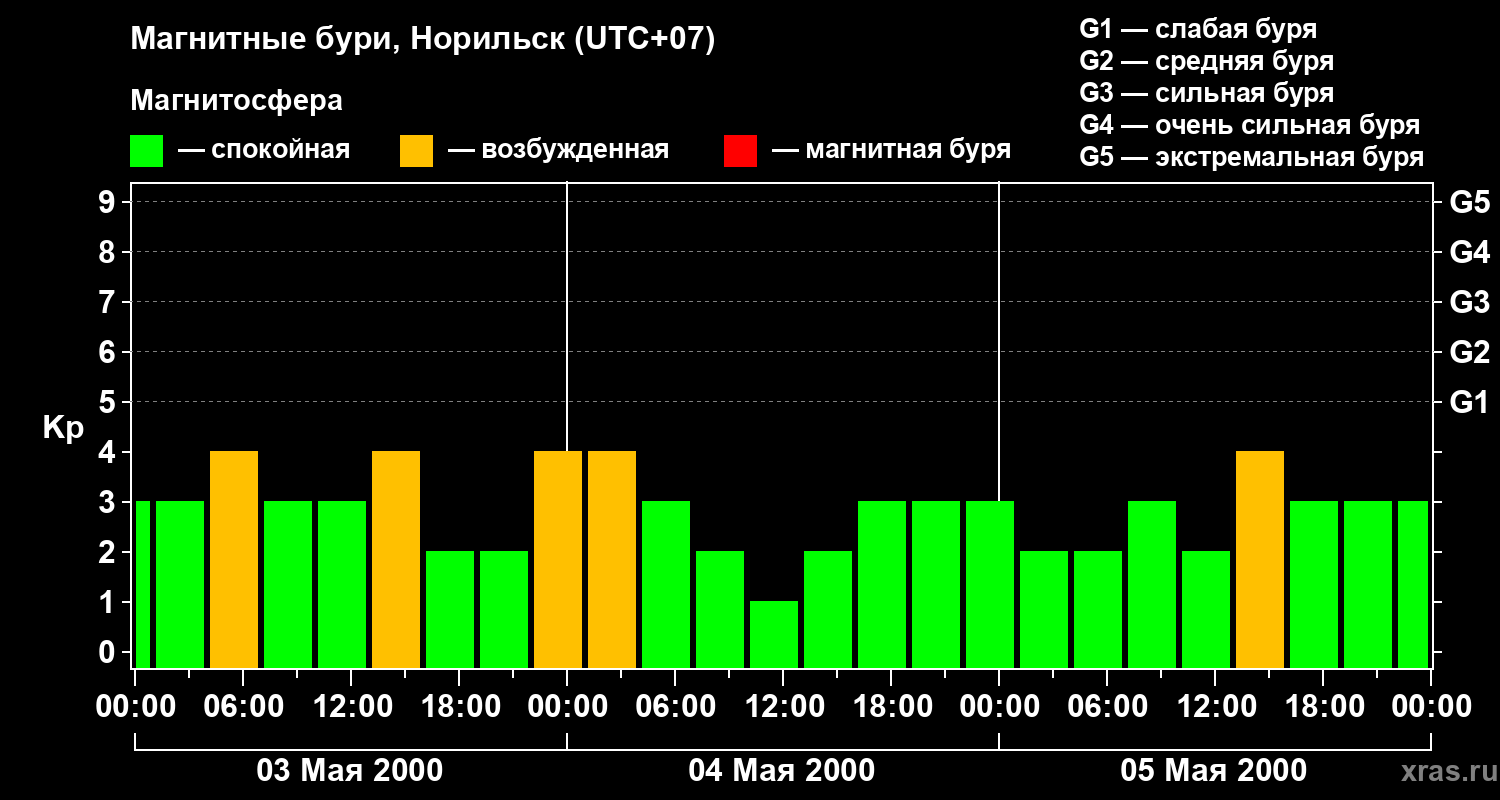Click the 04 Мая 2000 date label
The height and width of the screenshot is (800, 1500).
pos(782,771)
